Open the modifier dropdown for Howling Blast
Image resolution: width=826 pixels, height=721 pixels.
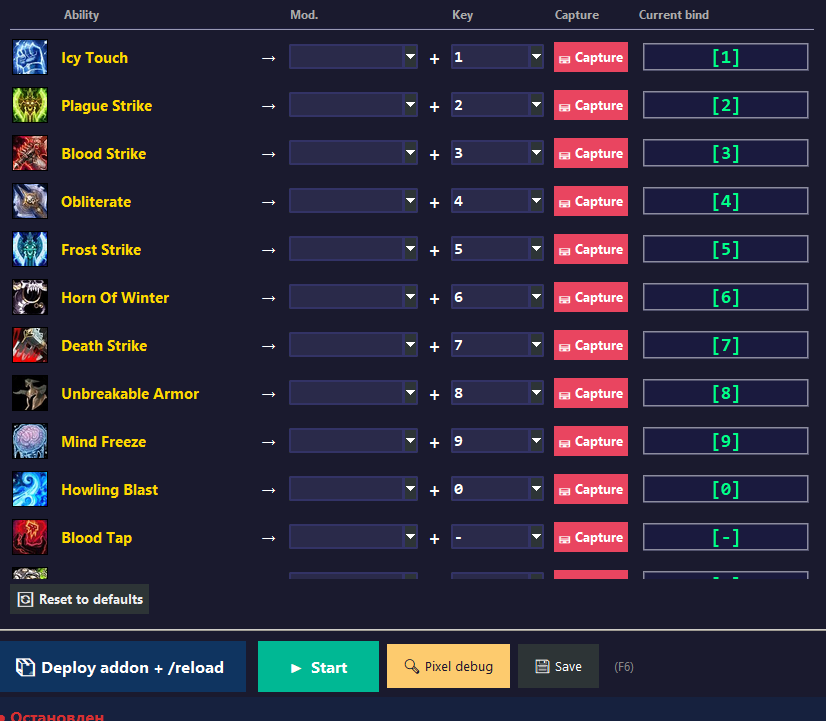[x=353, y=488]
